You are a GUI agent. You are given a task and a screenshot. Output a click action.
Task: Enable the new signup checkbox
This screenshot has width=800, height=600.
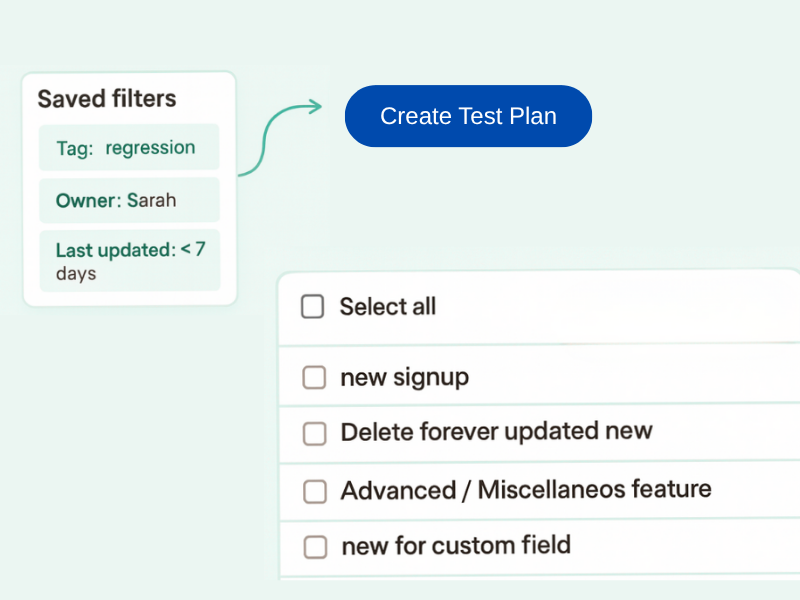tap(314, 377)
